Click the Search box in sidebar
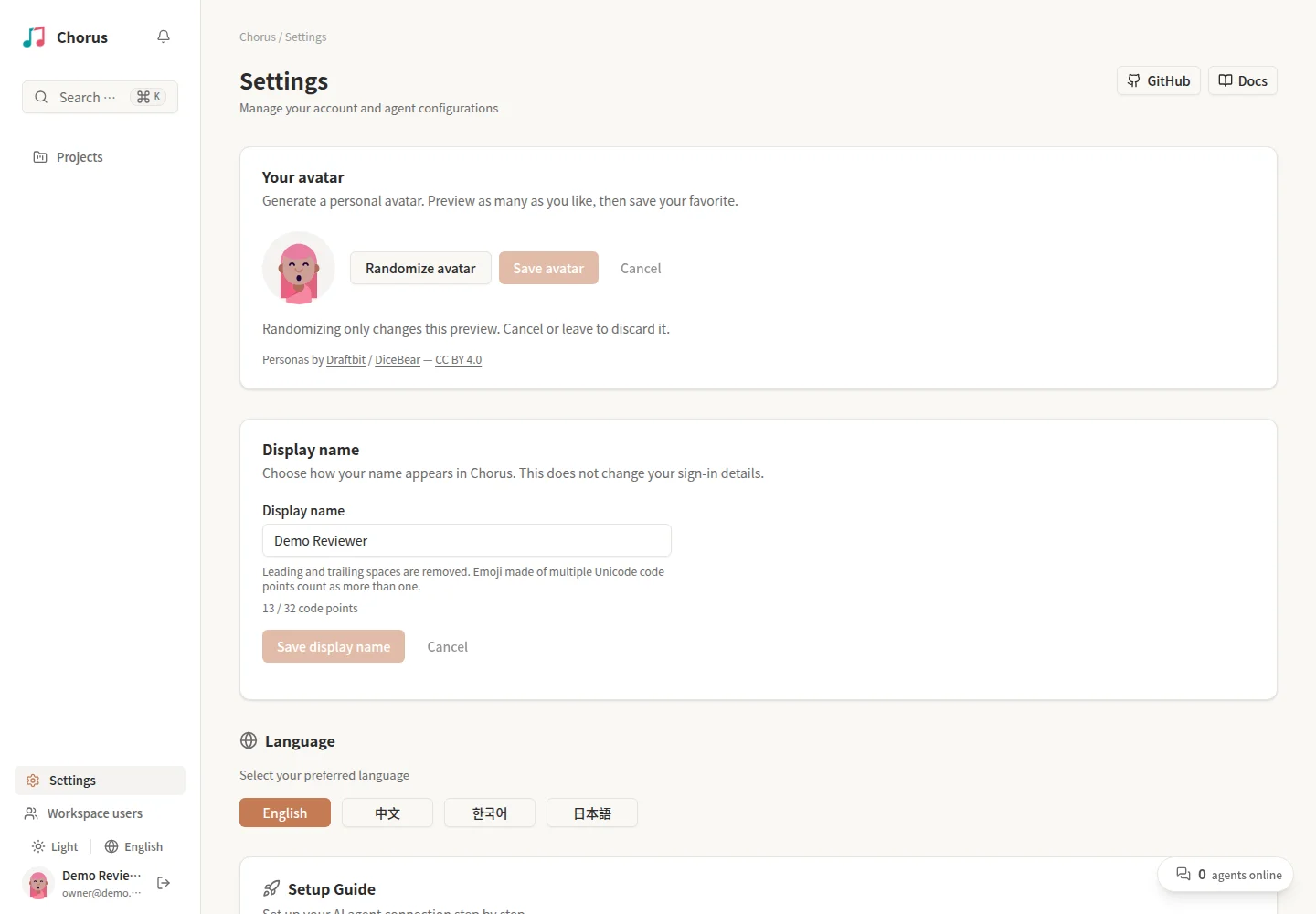 coord(100,97)
